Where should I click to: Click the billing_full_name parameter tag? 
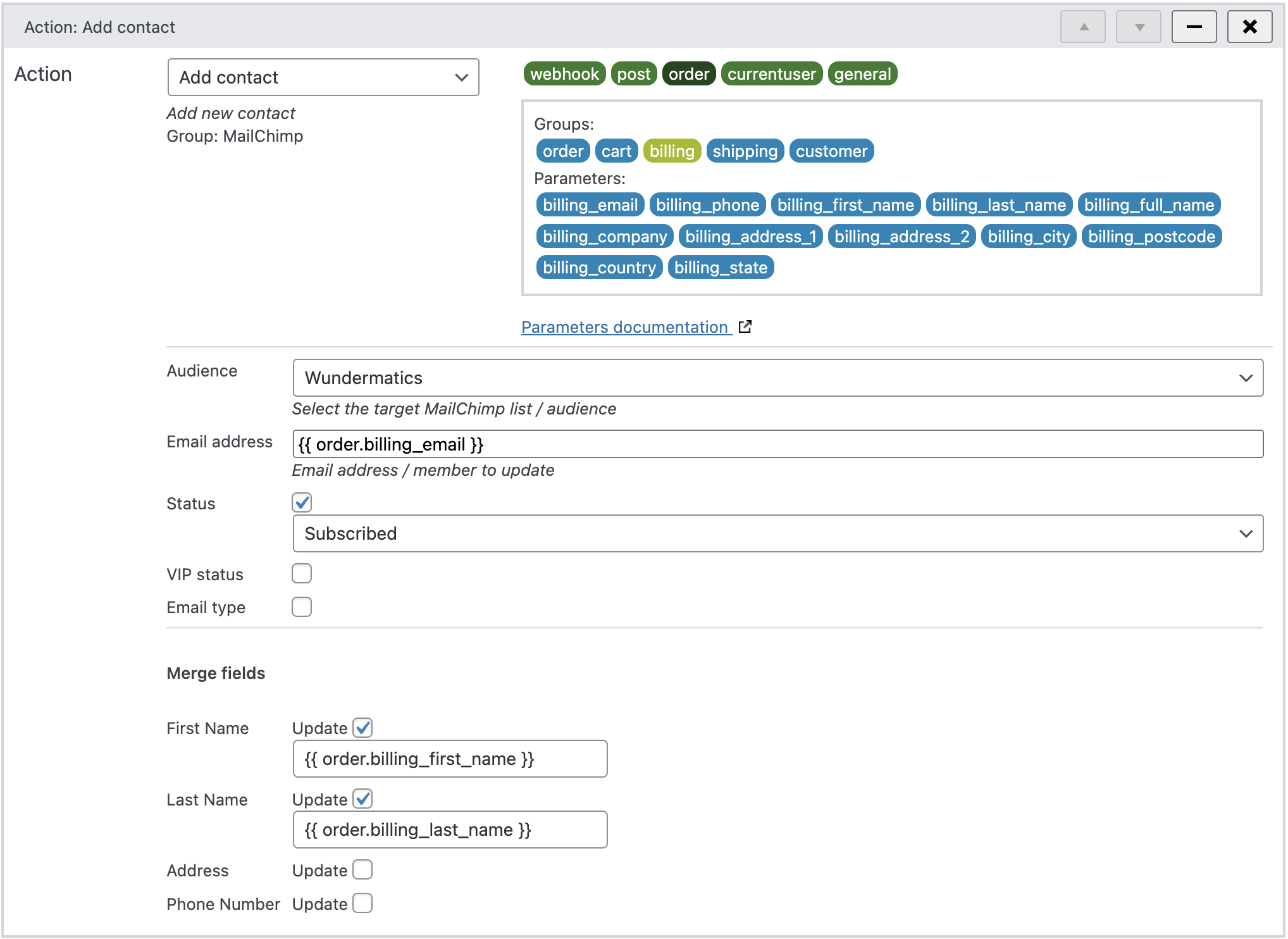click(1149, 204)
